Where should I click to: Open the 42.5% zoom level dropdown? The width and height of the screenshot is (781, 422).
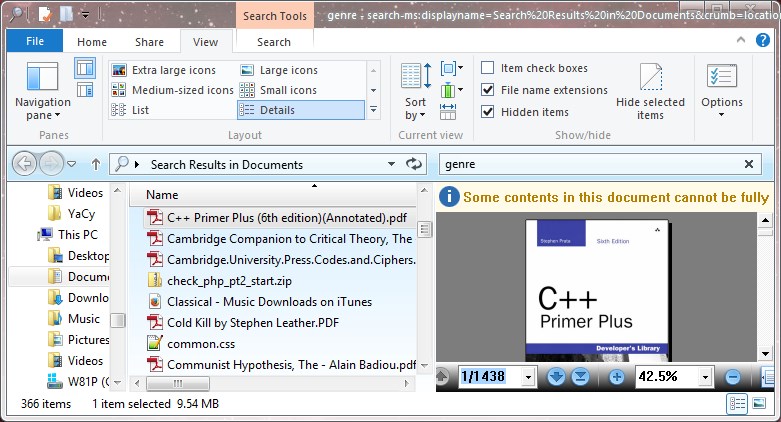705,377
